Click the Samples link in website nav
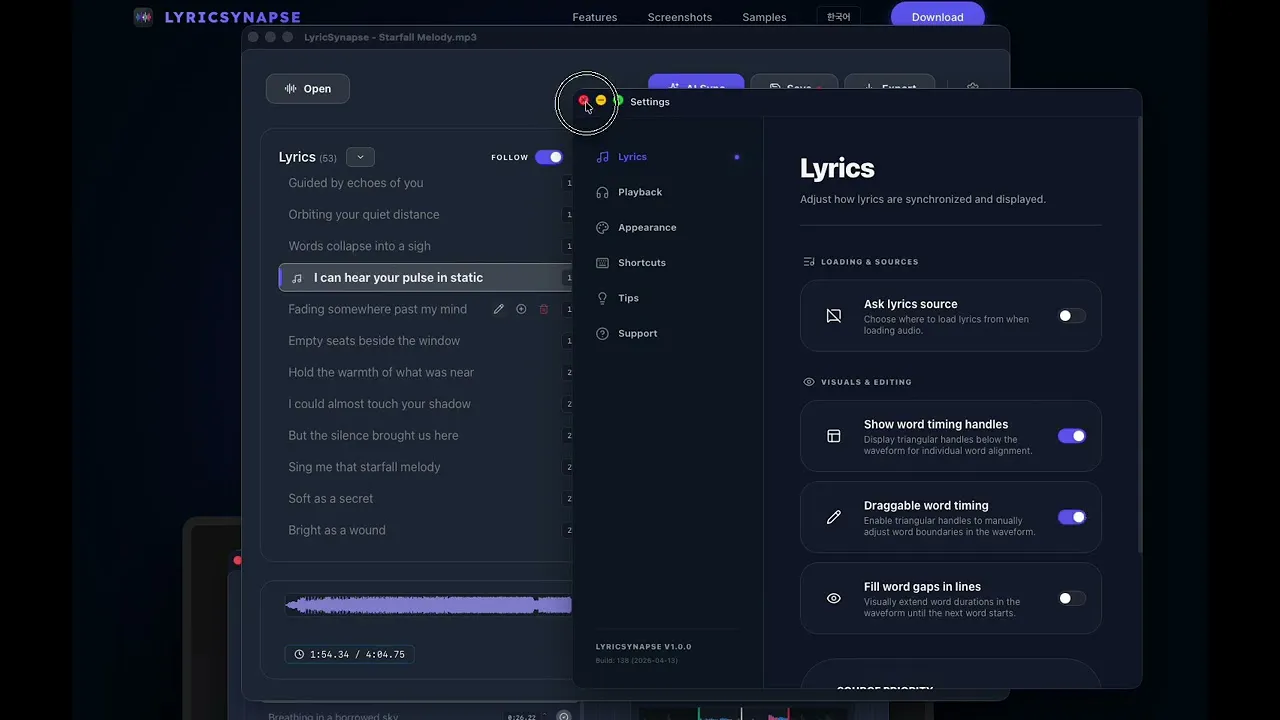This screenshot has width=1280, height=720. [x=764, y=17]
